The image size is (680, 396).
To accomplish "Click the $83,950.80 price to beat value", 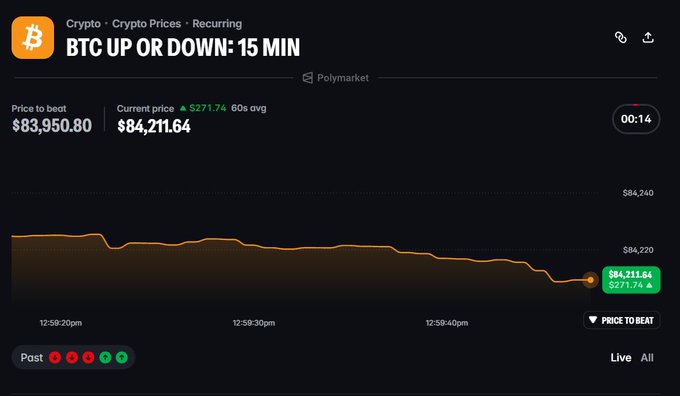I will [x=52, y=126].
